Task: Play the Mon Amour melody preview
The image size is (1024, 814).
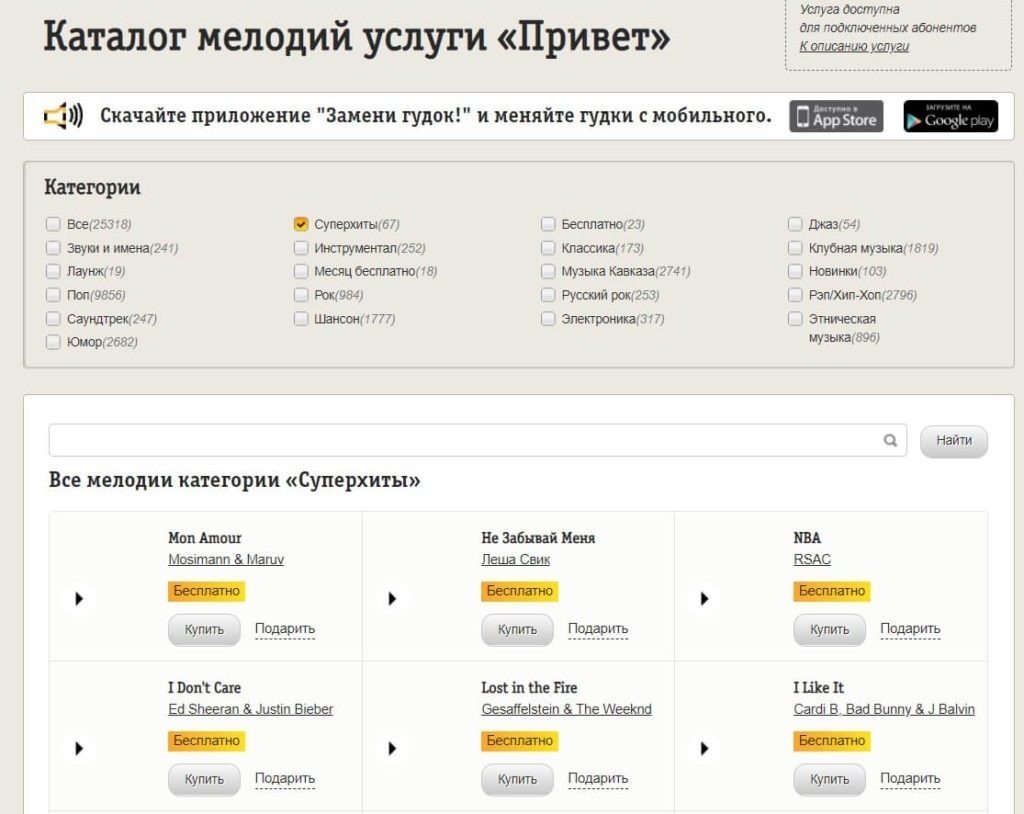Action: click(79, 599)
